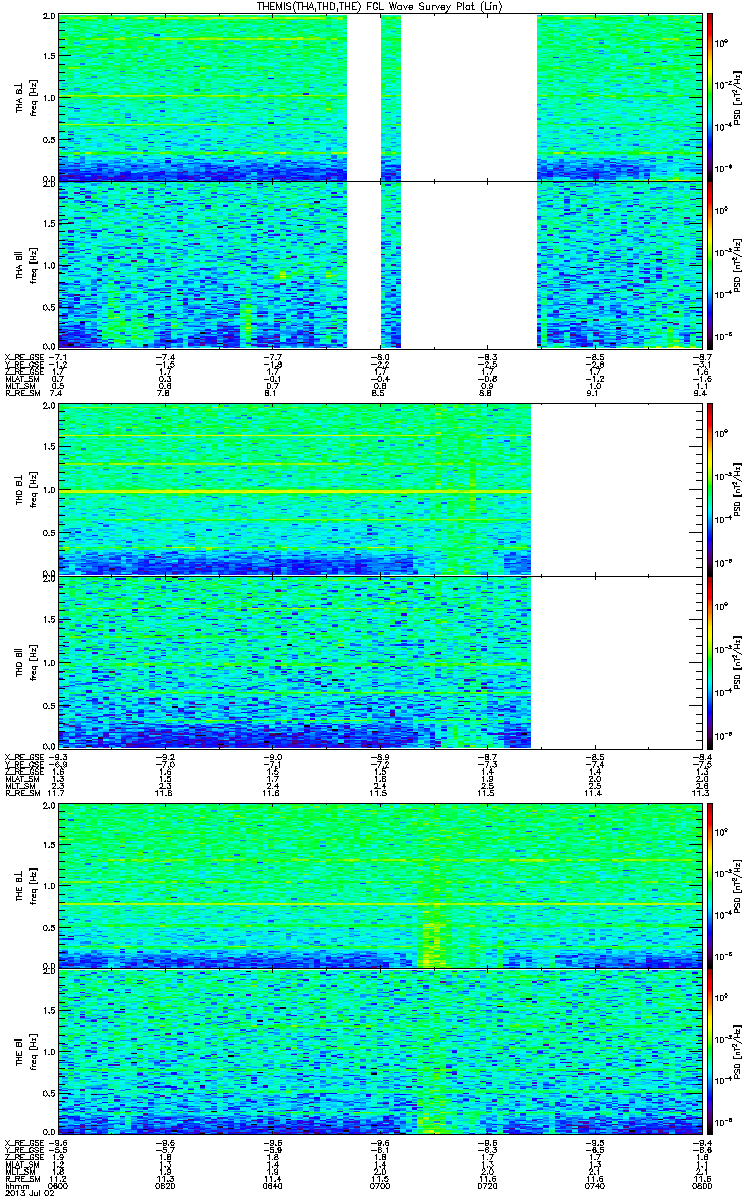
Task: Click the THEMIS FGL Wave Survey Plot title
Action: [382, 7]
